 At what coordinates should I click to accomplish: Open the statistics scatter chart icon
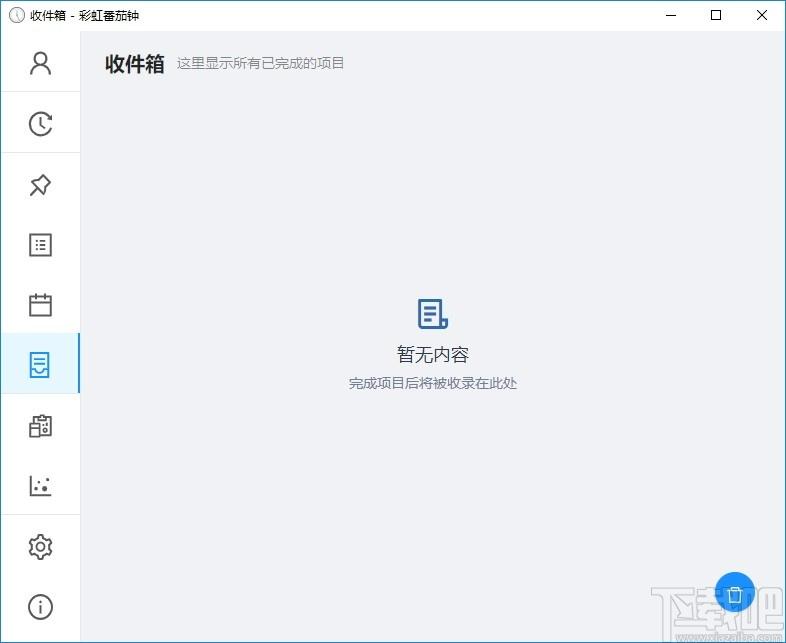point(40,486)
